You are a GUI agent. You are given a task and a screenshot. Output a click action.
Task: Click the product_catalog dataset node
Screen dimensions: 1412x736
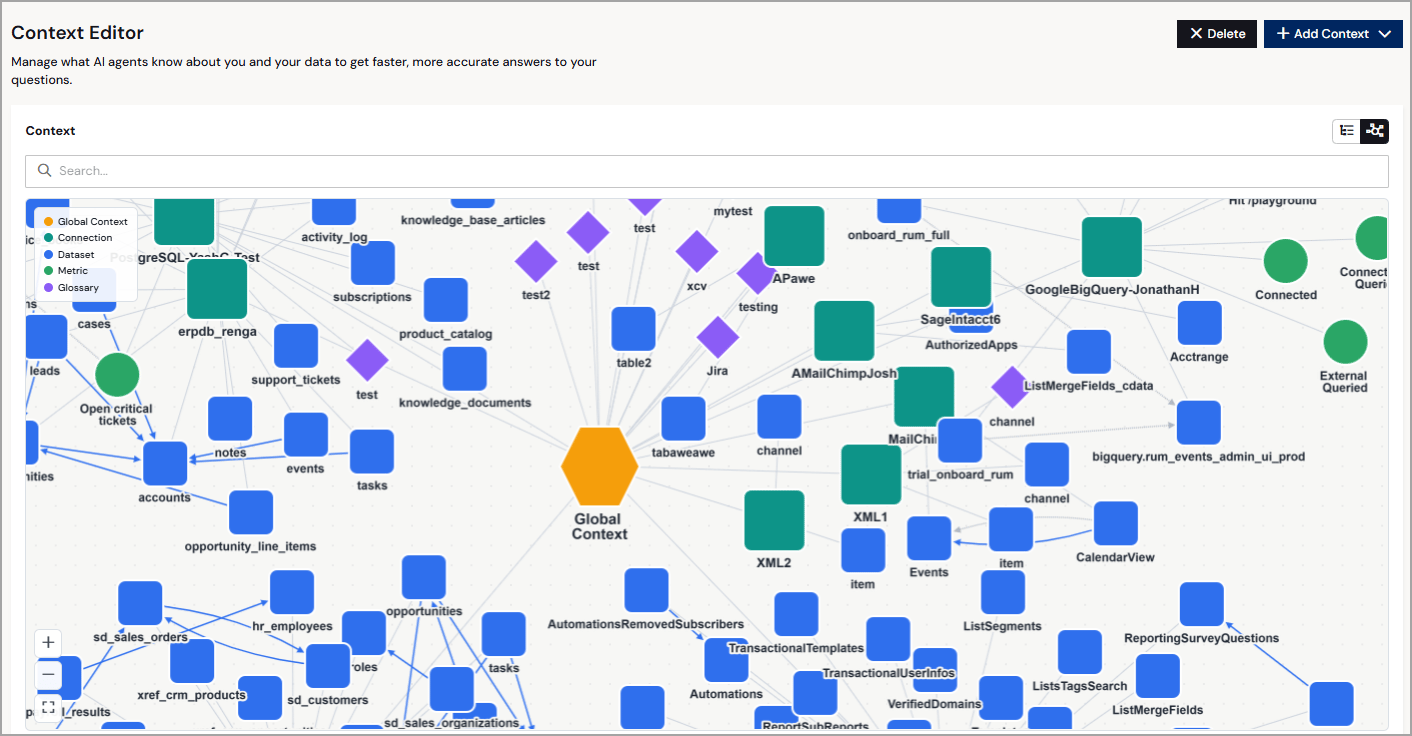click(x=446, y=300)
